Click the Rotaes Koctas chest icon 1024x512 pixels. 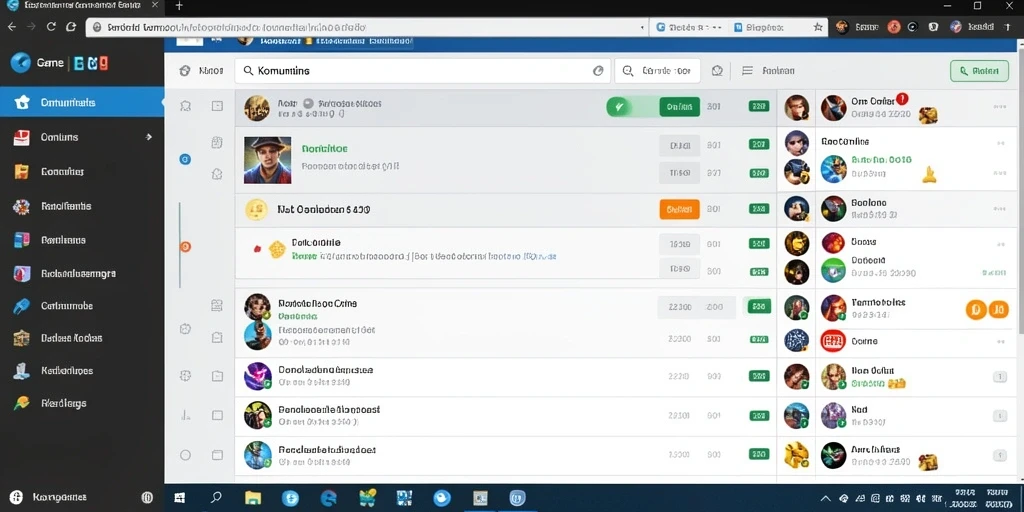[x=22, y=338]
